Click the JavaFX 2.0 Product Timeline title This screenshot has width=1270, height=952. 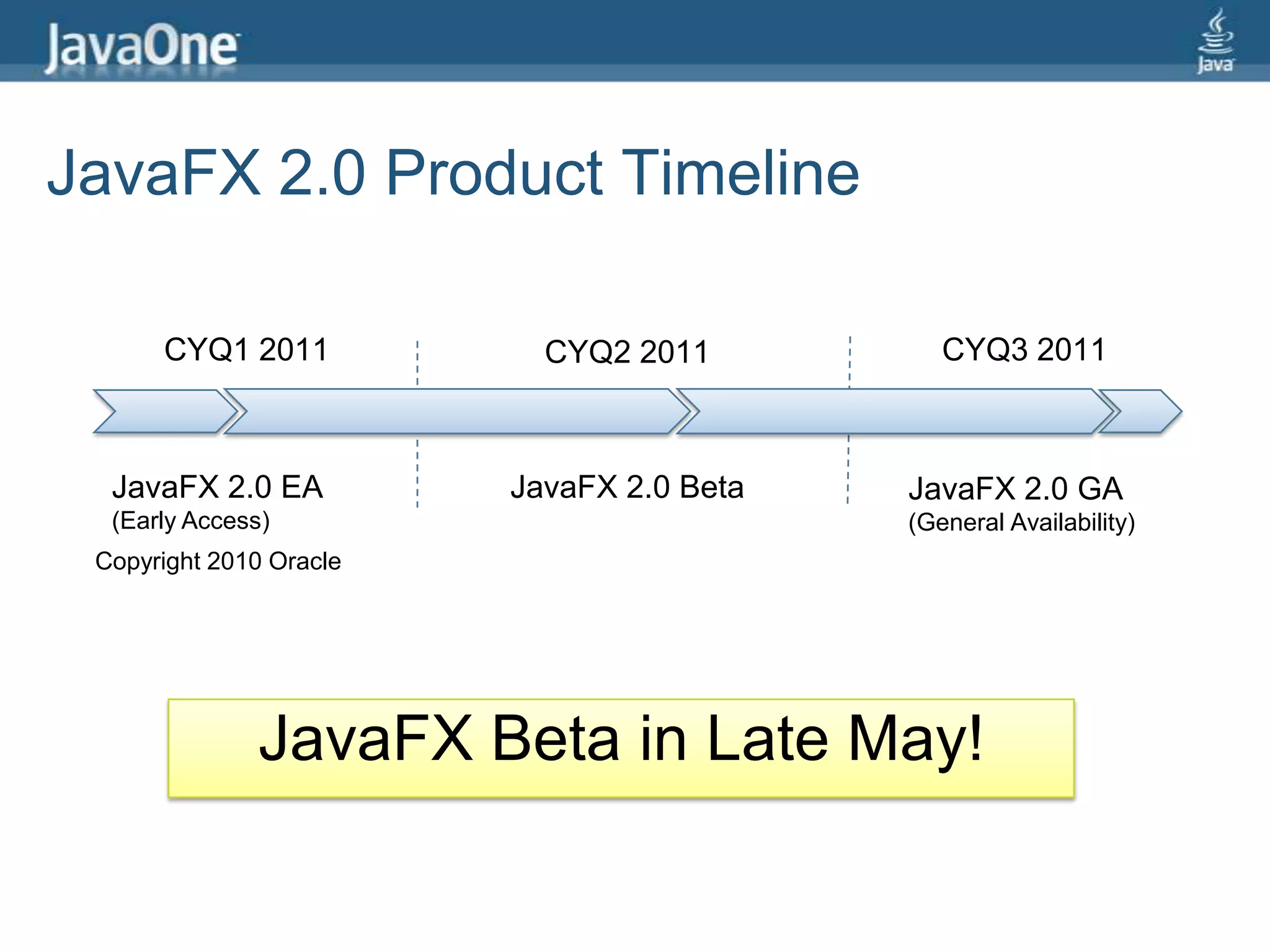coord(453,173)
